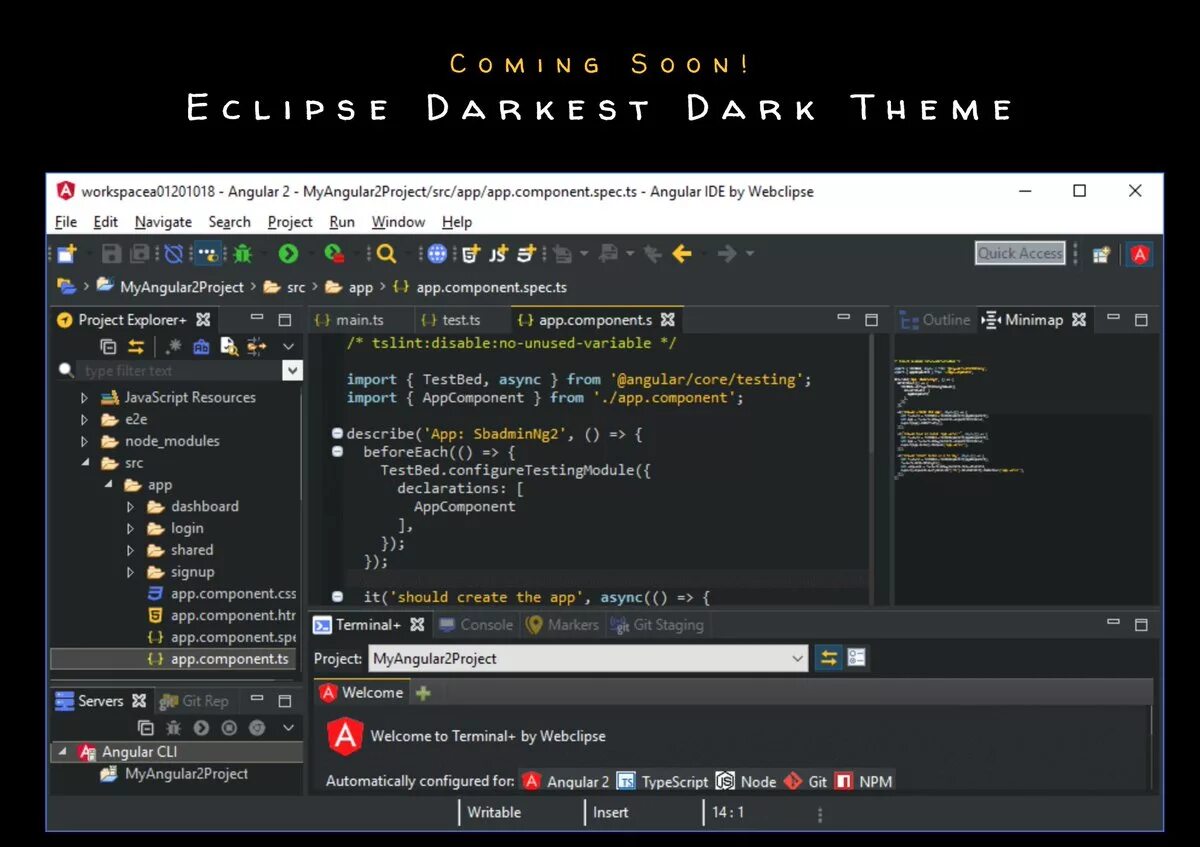This screenshot has width=1200, height=847.
Task: Open the Git Staging tab
Action: coord(656,625)
